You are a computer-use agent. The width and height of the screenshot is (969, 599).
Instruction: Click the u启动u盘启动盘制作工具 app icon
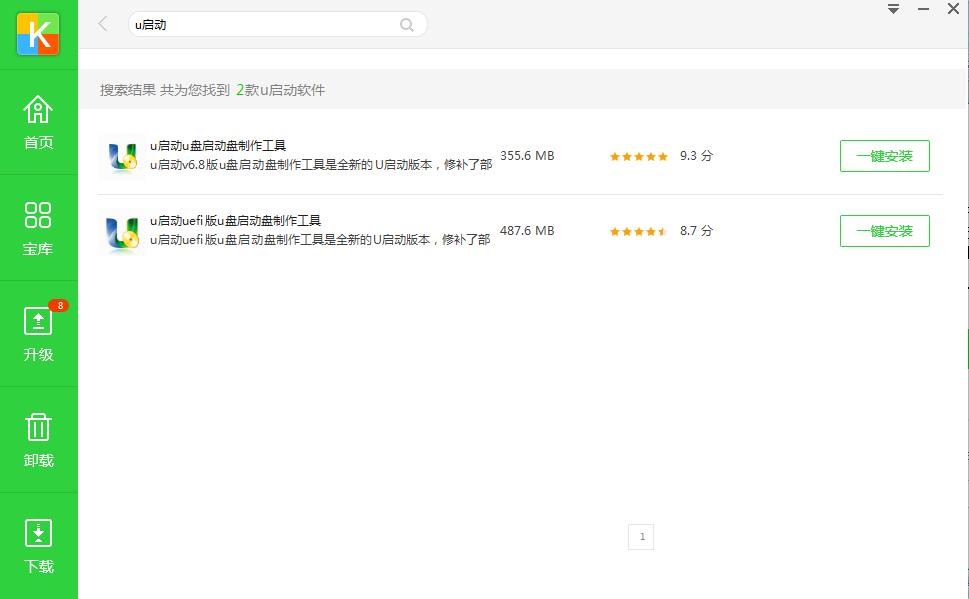pos(122,156)
